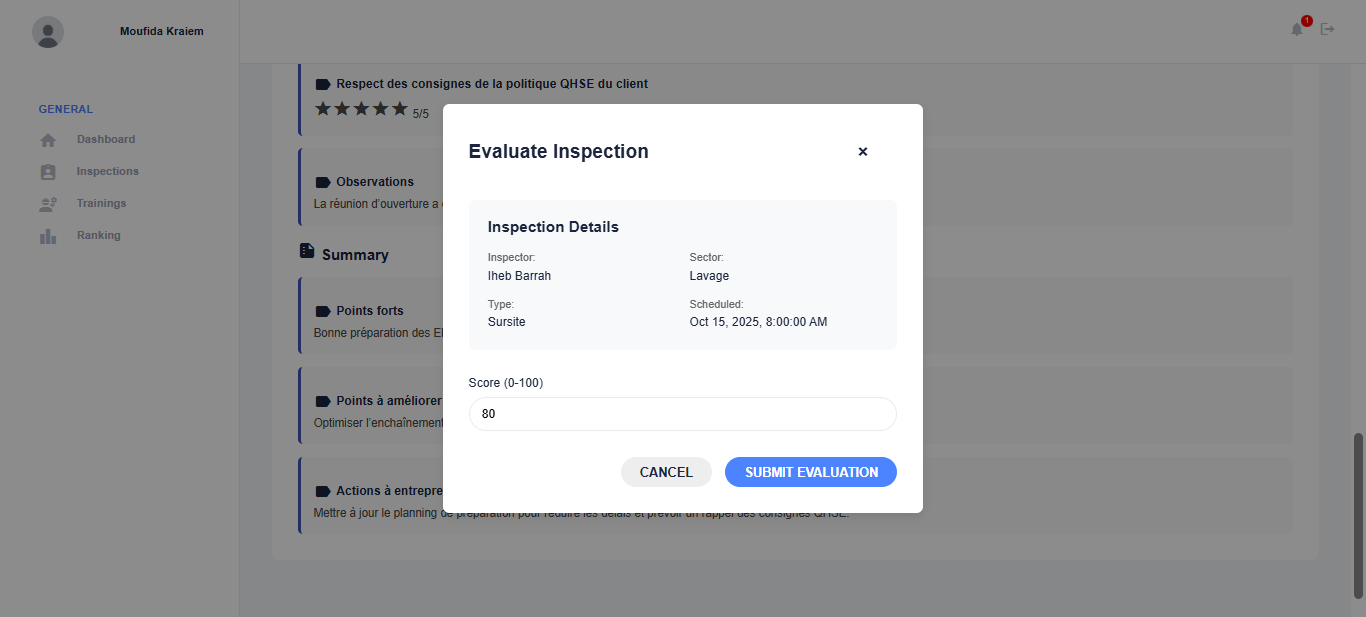Click inside the Score input field
Screen dimensions: 1366x617
[683, 413]
